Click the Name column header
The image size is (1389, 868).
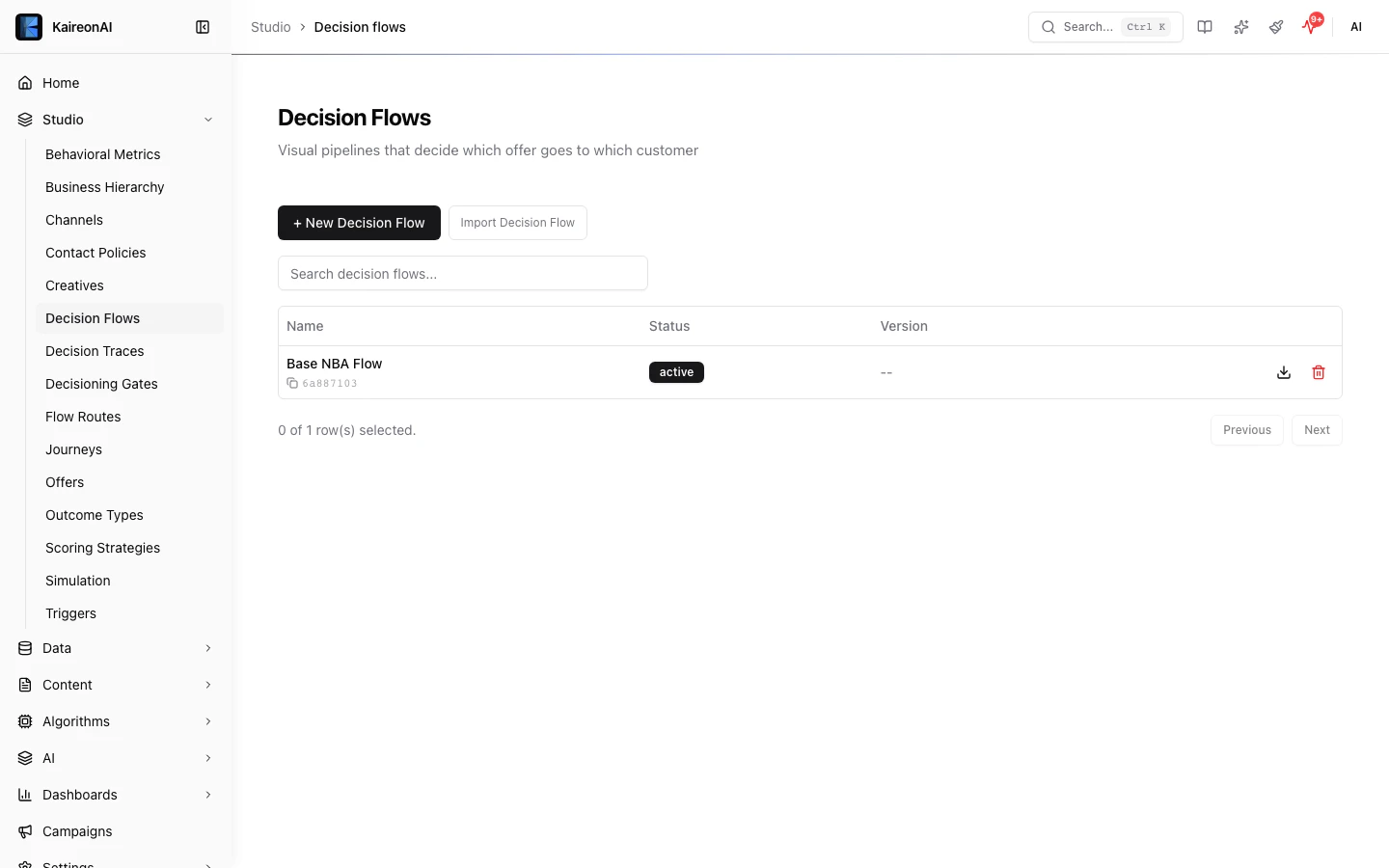point(305,326)
